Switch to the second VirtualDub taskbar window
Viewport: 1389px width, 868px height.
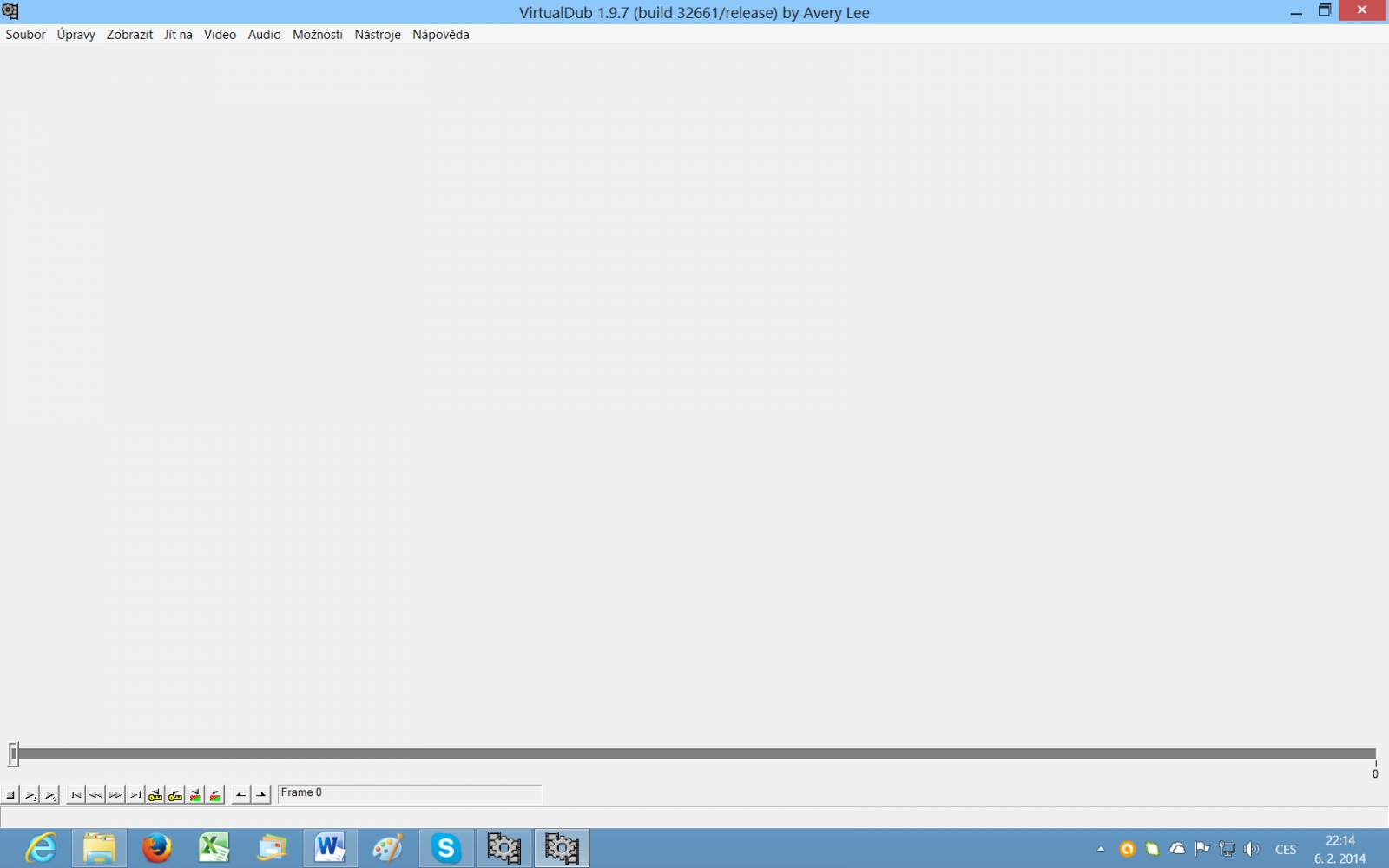point(562,848)
